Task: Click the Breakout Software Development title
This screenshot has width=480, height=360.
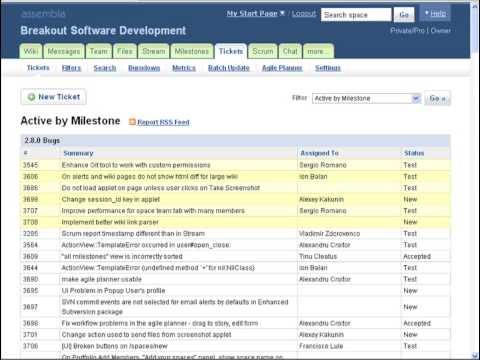Action: click(x=103, y=31)
